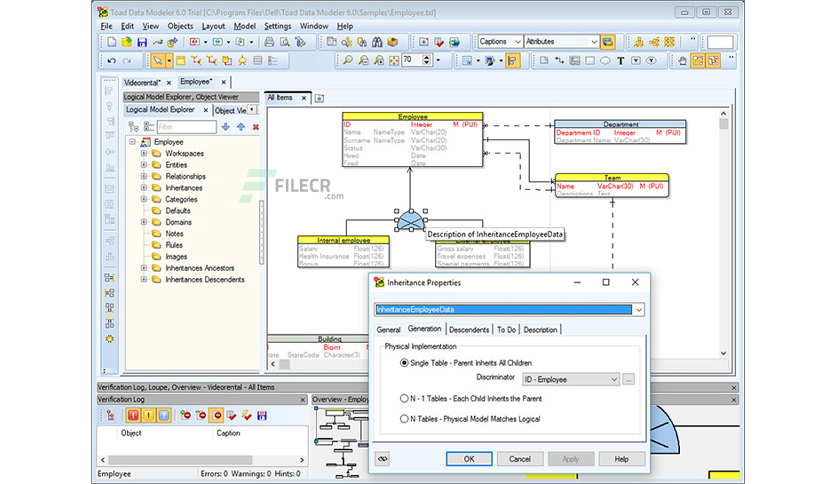The width and height of the screenshot is (836, 484).
Task: Click the Help button in dialog
Action: coord(622,459)
